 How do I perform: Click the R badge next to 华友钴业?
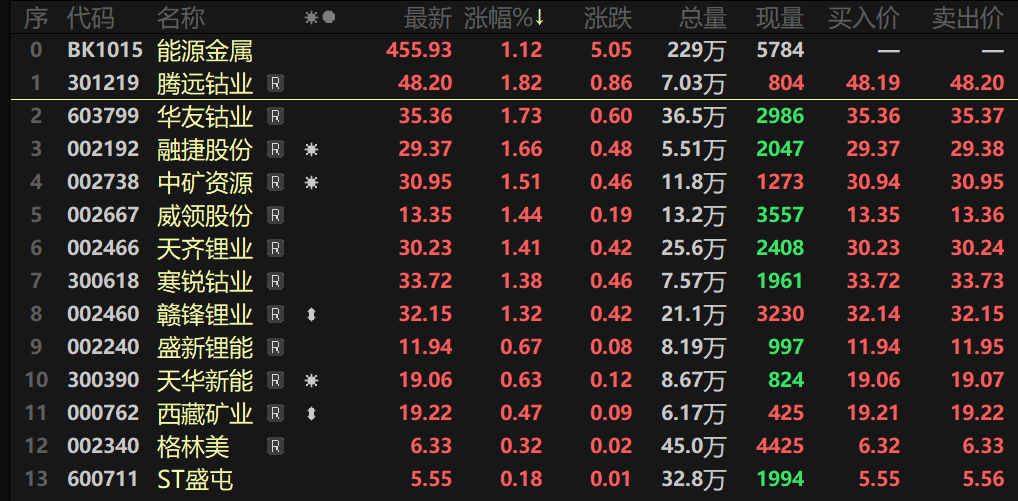click(275, 116)
